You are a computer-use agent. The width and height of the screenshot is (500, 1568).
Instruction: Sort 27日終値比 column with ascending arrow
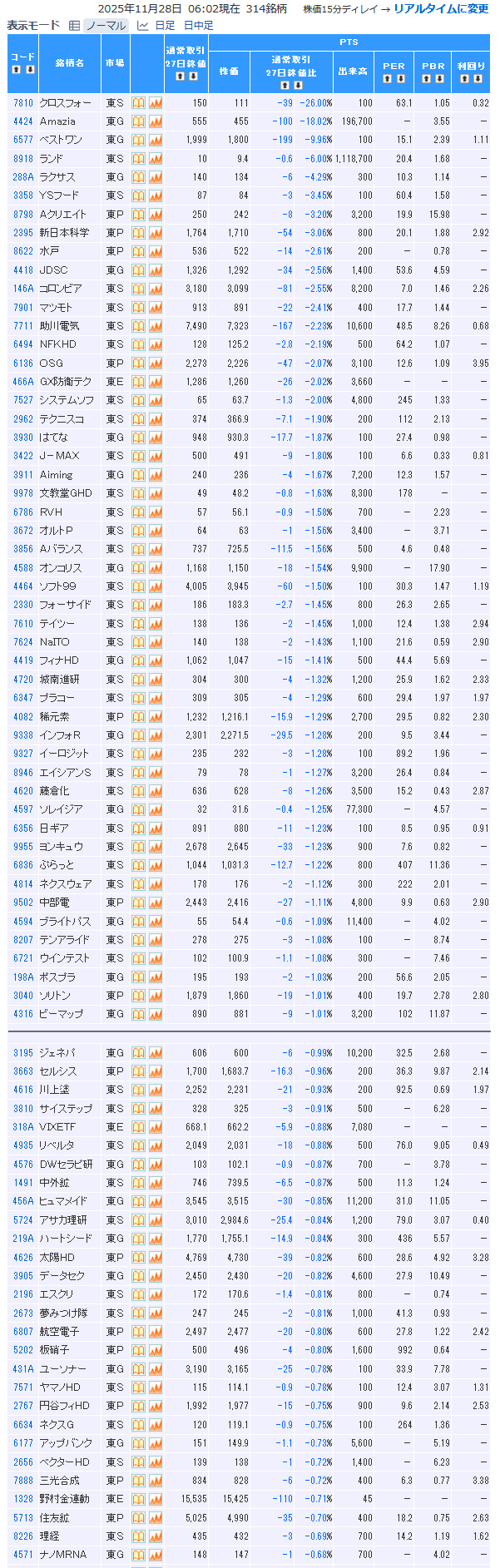pyautogui.click(x=285, y=86)
